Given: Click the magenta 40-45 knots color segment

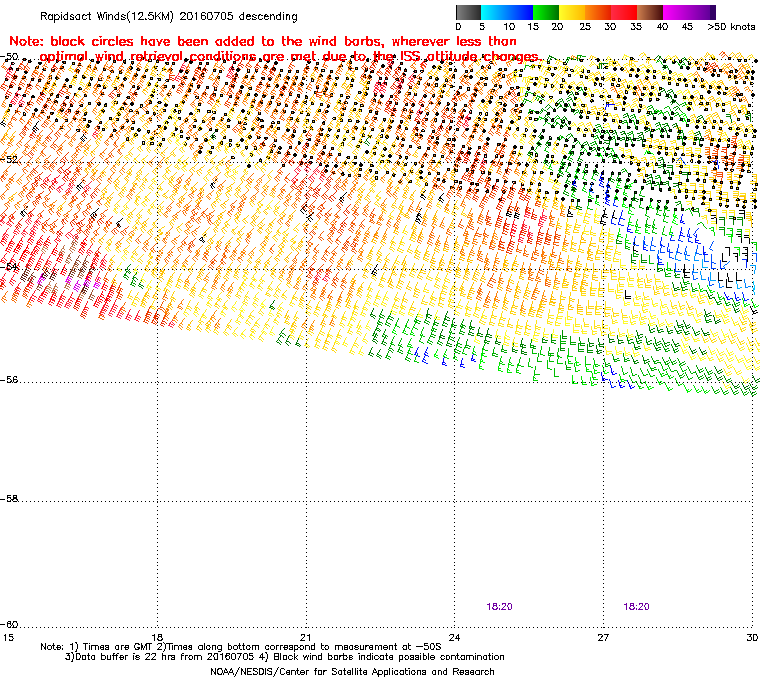Looking at the screenshot, I should pyautogui.click(x=676, y=12).
